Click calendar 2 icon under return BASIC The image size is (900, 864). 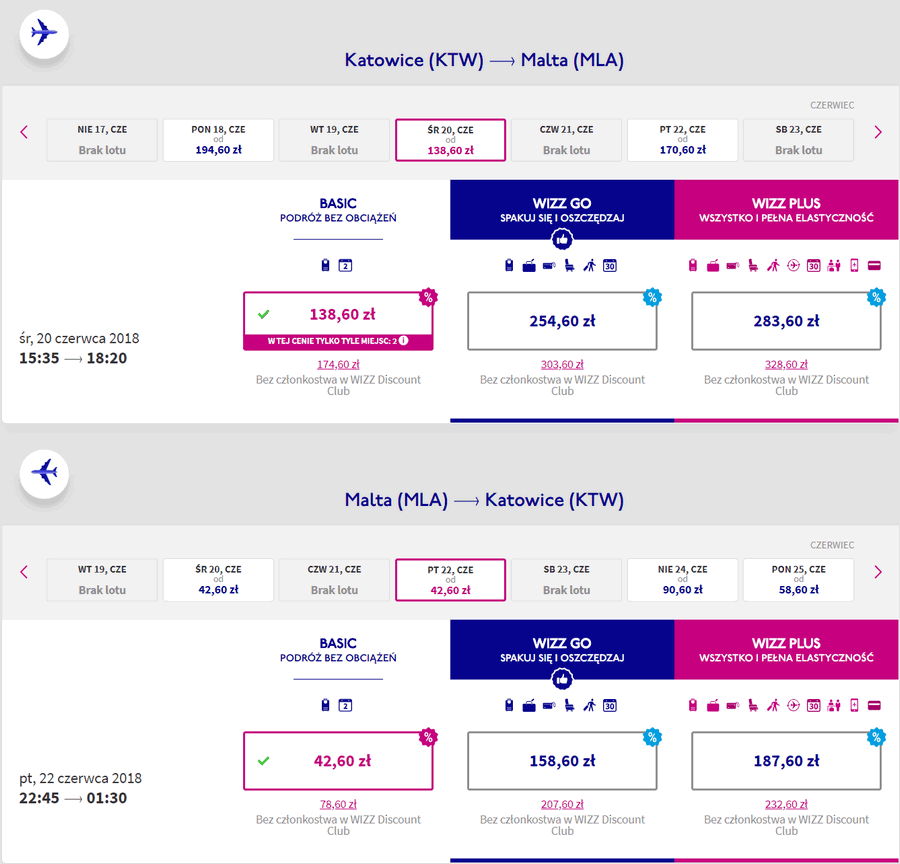345,706
